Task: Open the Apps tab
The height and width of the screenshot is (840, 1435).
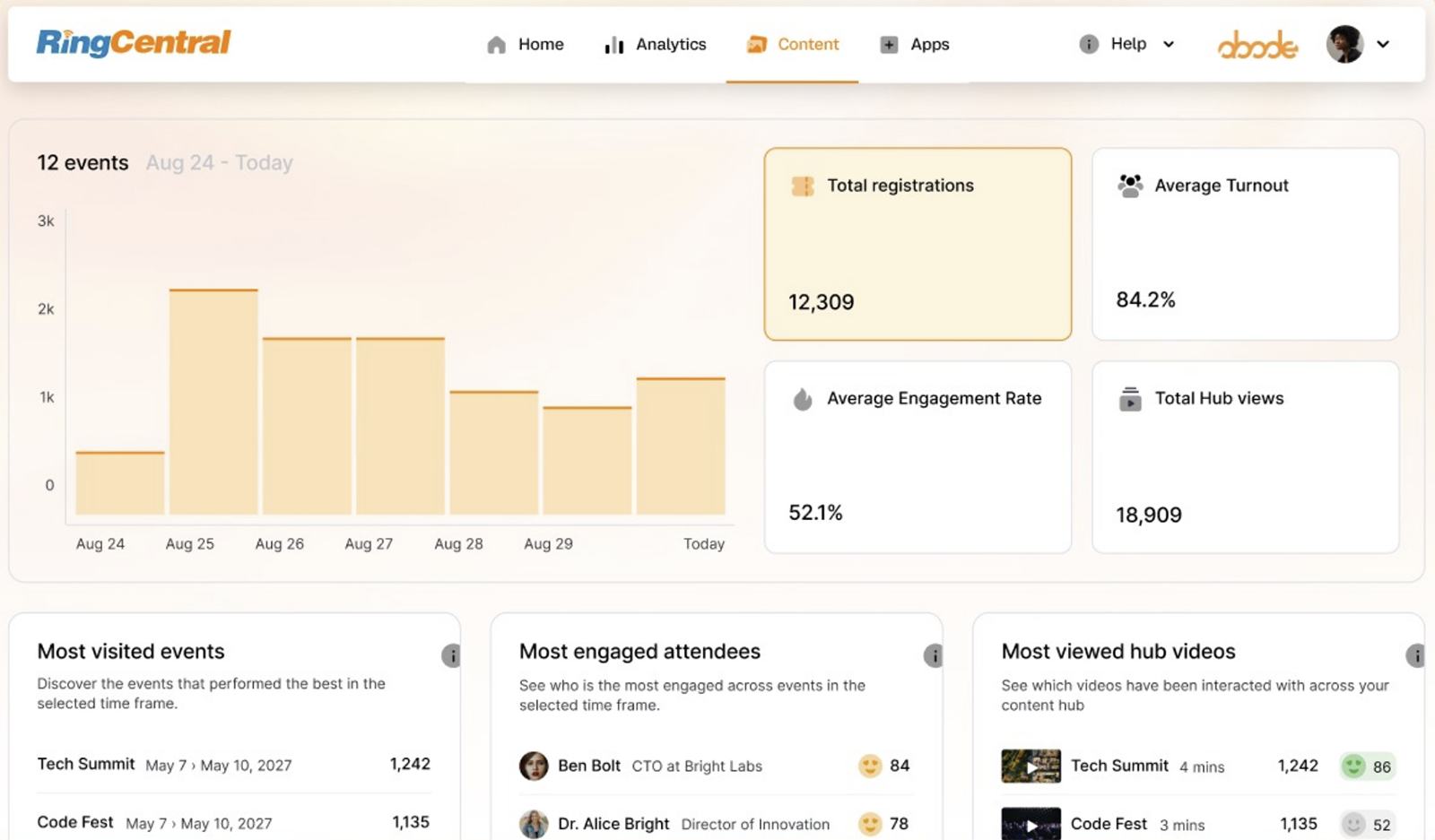Action: pos(914,44)
